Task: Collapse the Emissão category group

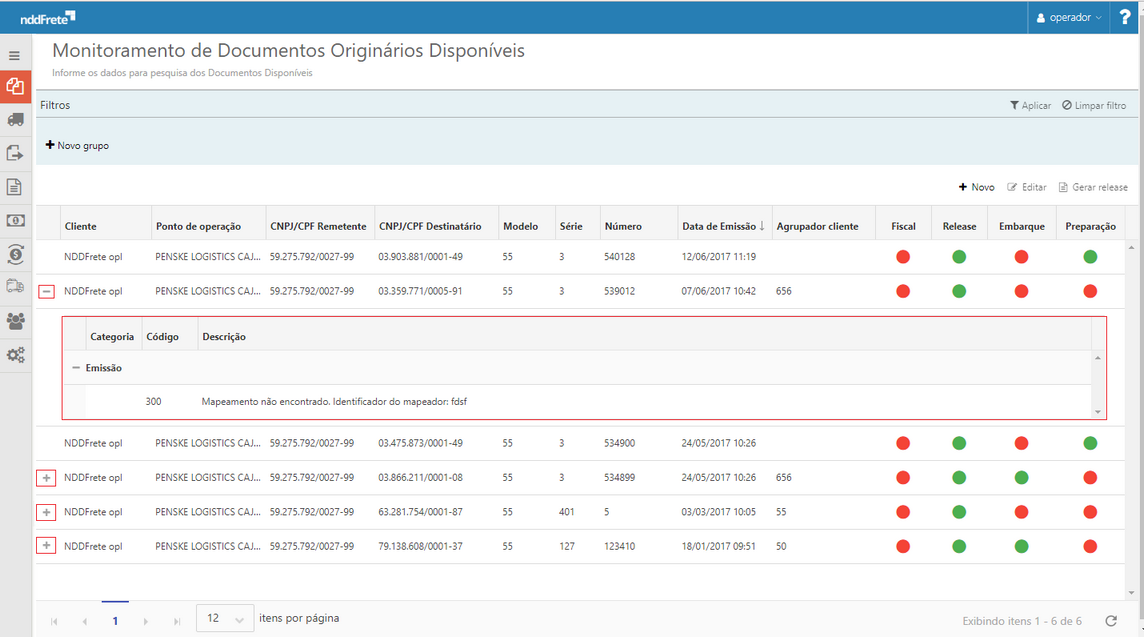Action: point(76,368)
